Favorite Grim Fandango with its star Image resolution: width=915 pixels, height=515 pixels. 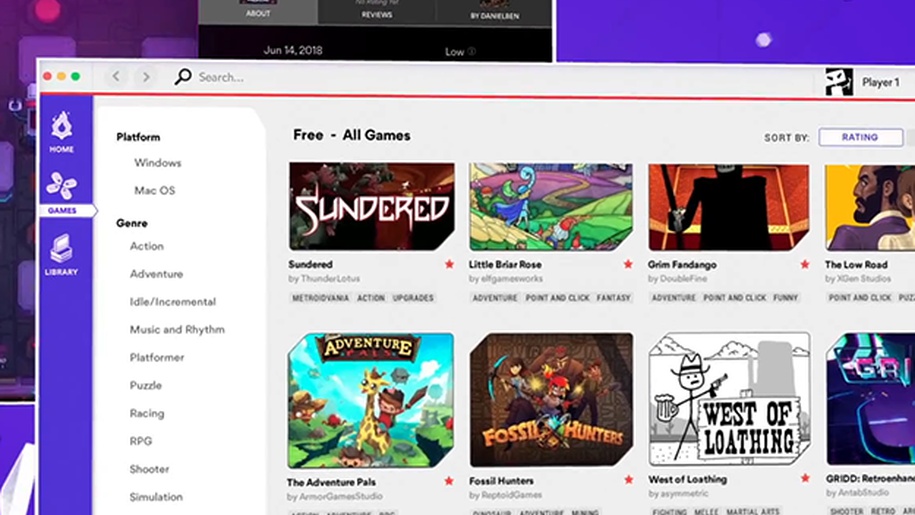click(x=805, y=264)
